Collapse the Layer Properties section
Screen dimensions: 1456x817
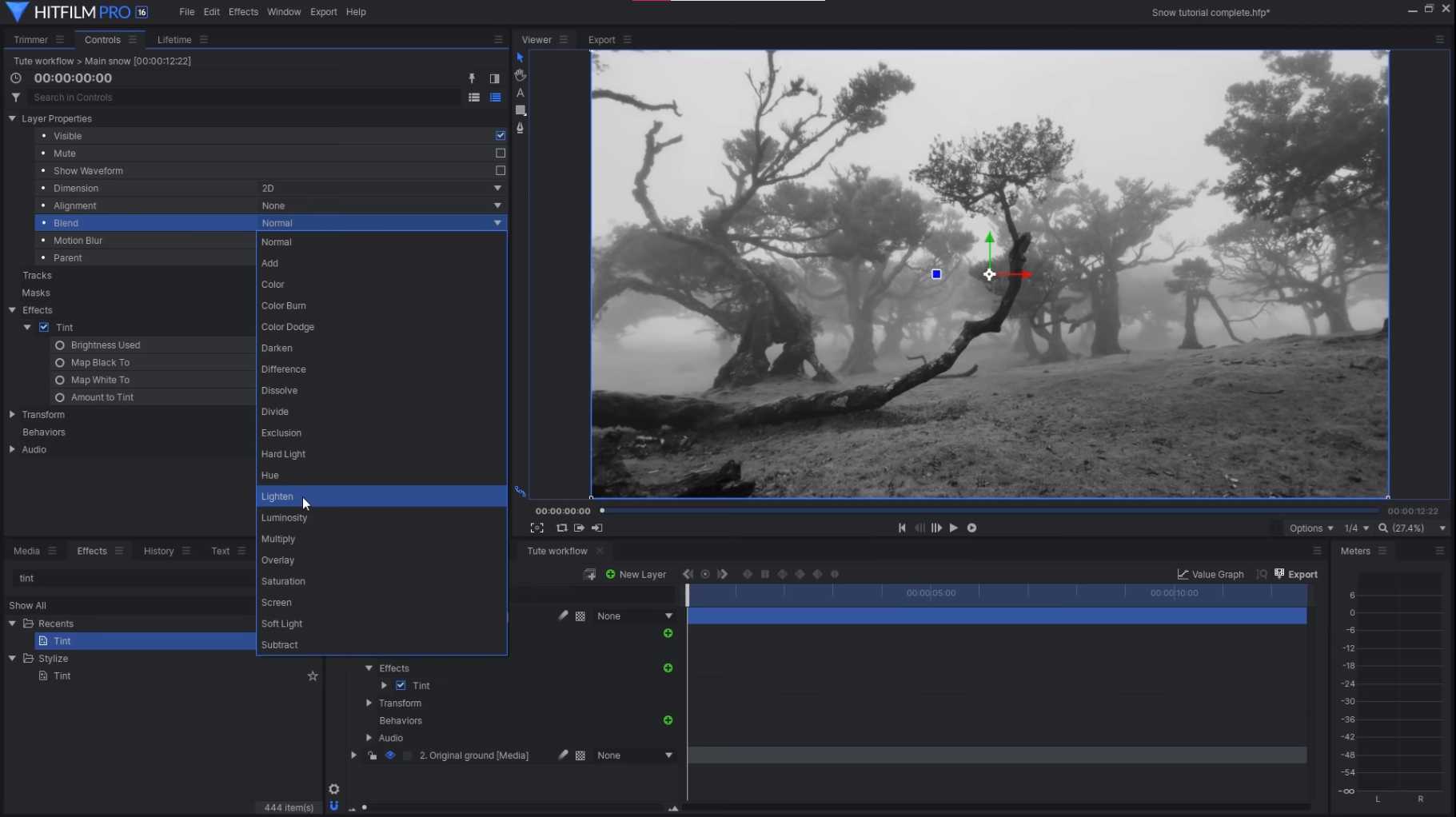click(12, 118)
